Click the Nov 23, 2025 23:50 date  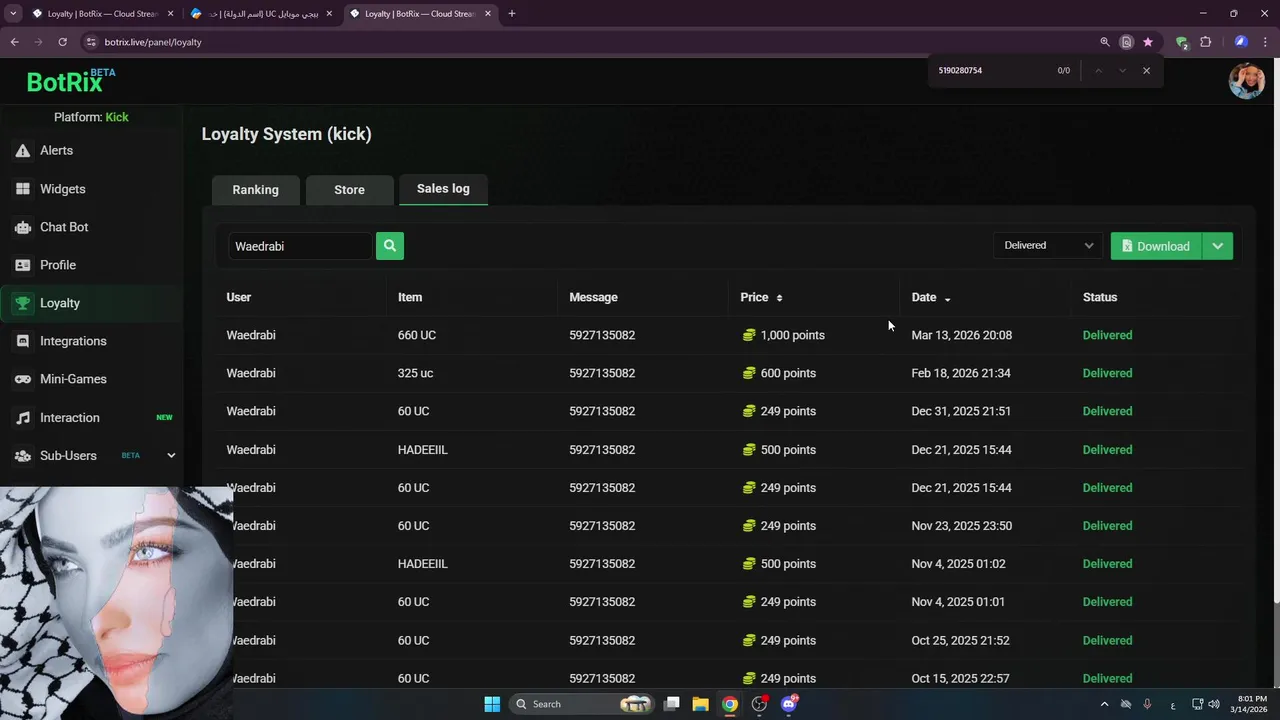[962, 526]
